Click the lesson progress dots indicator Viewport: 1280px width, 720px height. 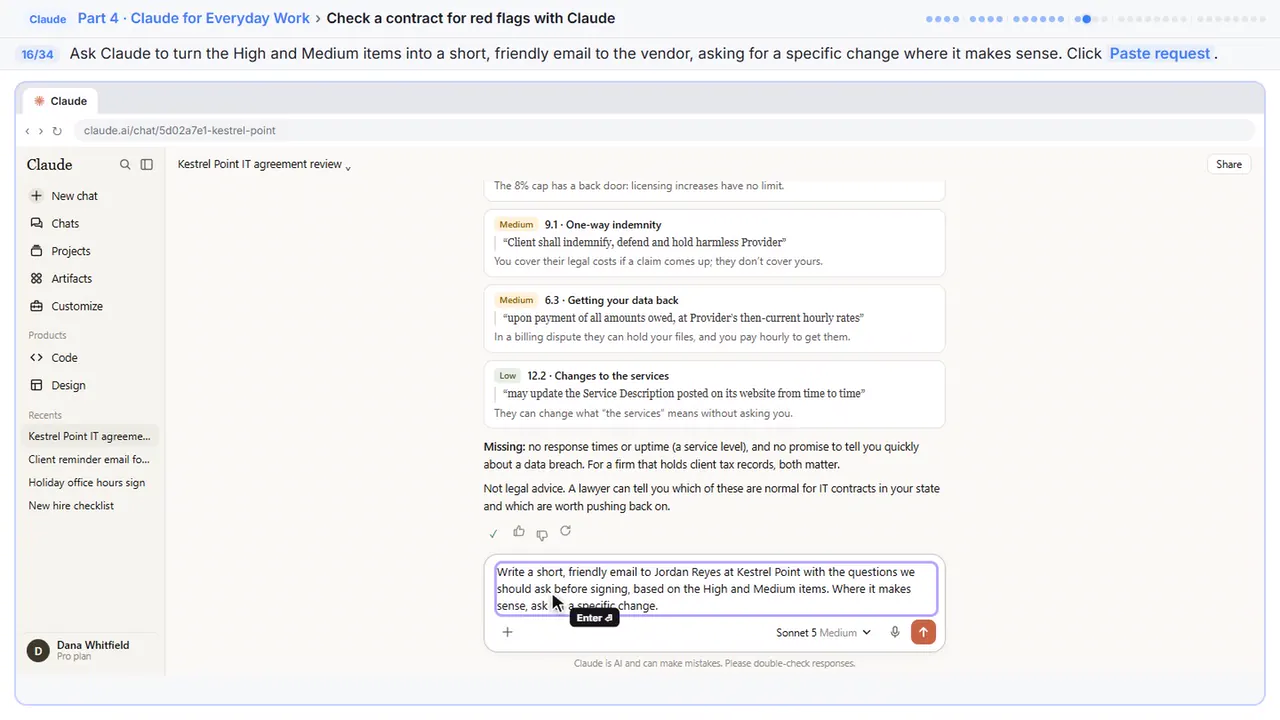point(1094,18)
